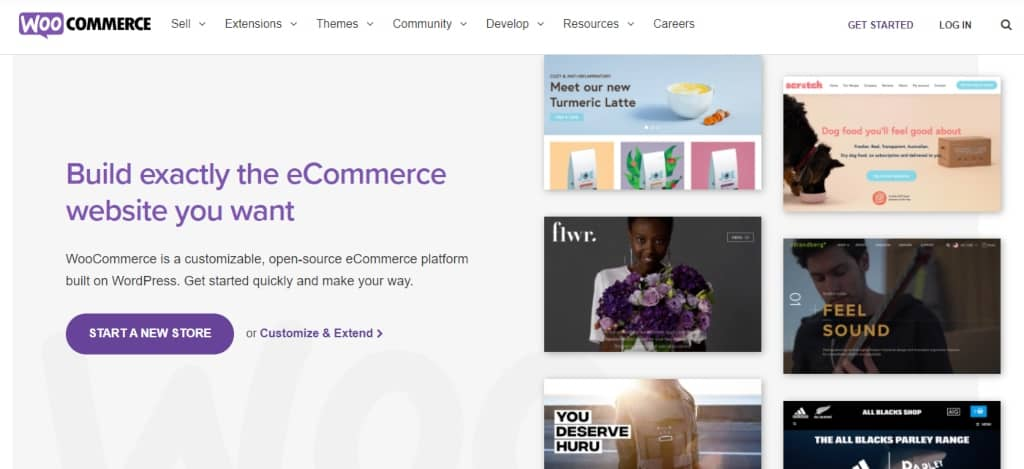The height and width of the screenshot is (469, 1024).
Task: Open the Feel Sound guitar store preview
Action: pos(891,306)
